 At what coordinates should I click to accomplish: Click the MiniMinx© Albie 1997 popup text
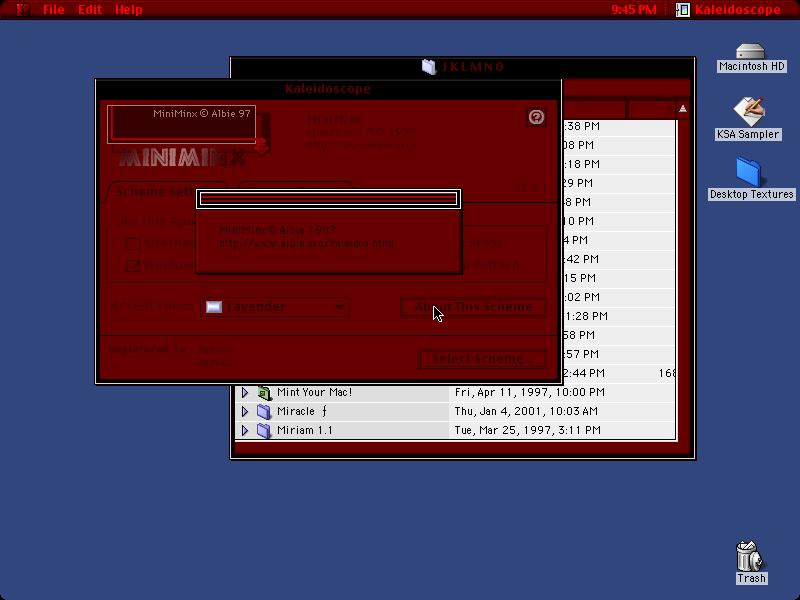click(x=277, y=230)
